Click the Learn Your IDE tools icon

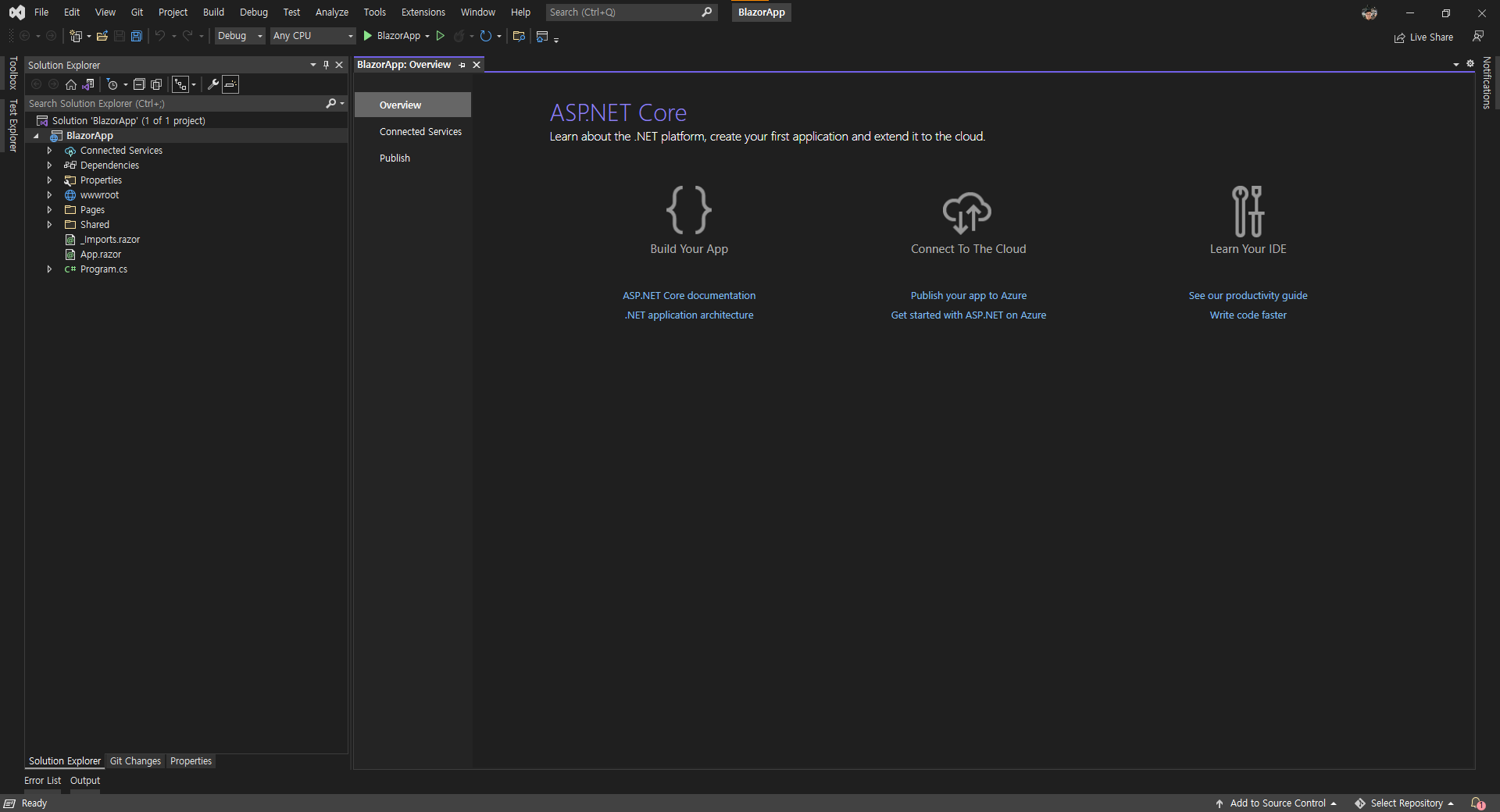pyautogui.click(x=1248, y=211)
